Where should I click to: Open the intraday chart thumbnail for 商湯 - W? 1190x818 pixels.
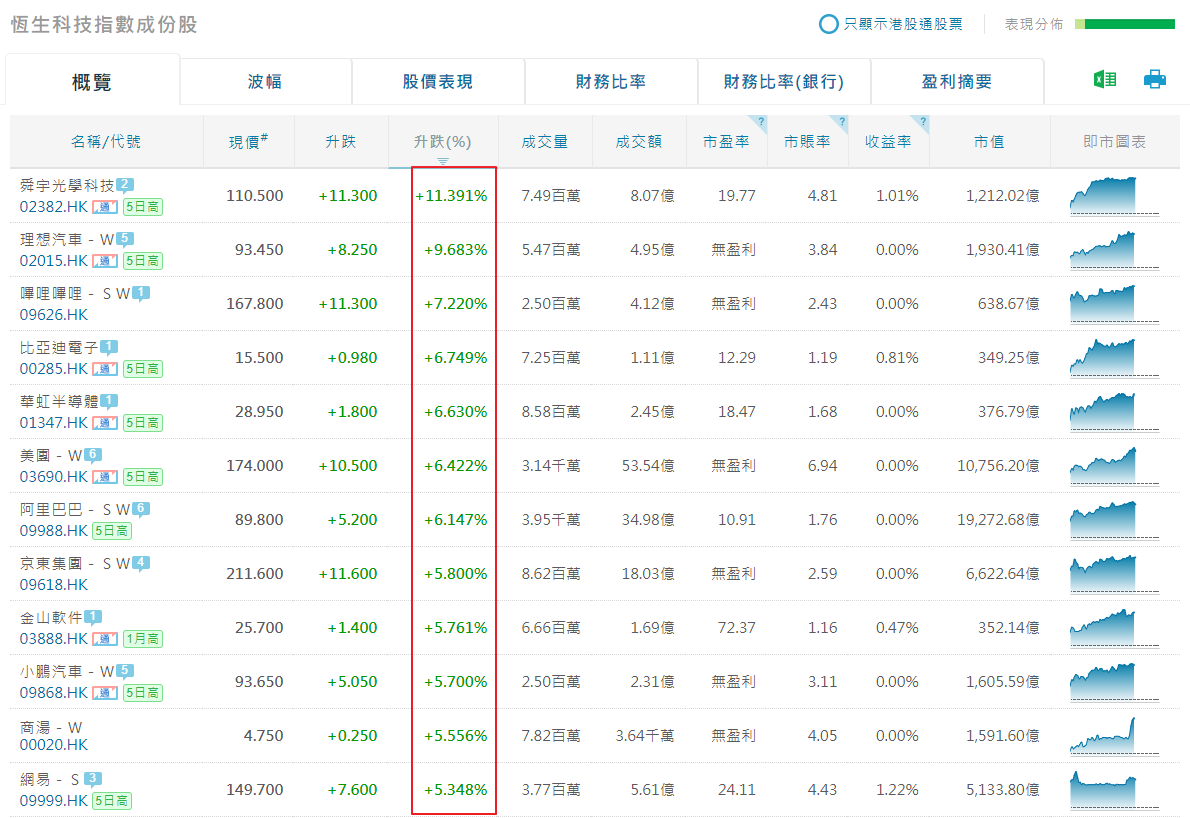click(x=1103, y=736)
